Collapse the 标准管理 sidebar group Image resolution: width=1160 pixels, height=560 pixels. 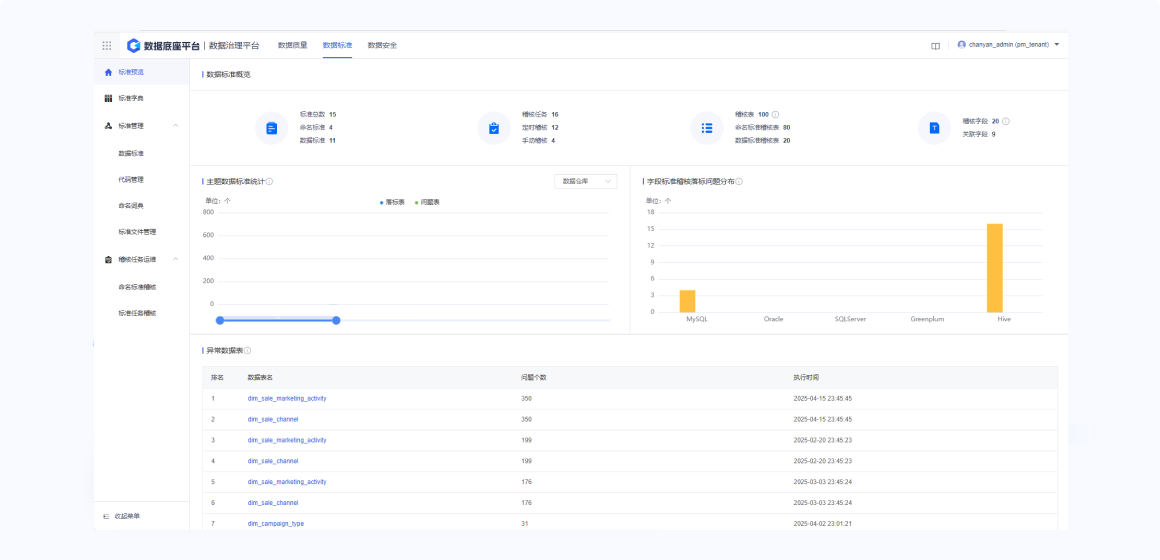[x=176, y=126]
